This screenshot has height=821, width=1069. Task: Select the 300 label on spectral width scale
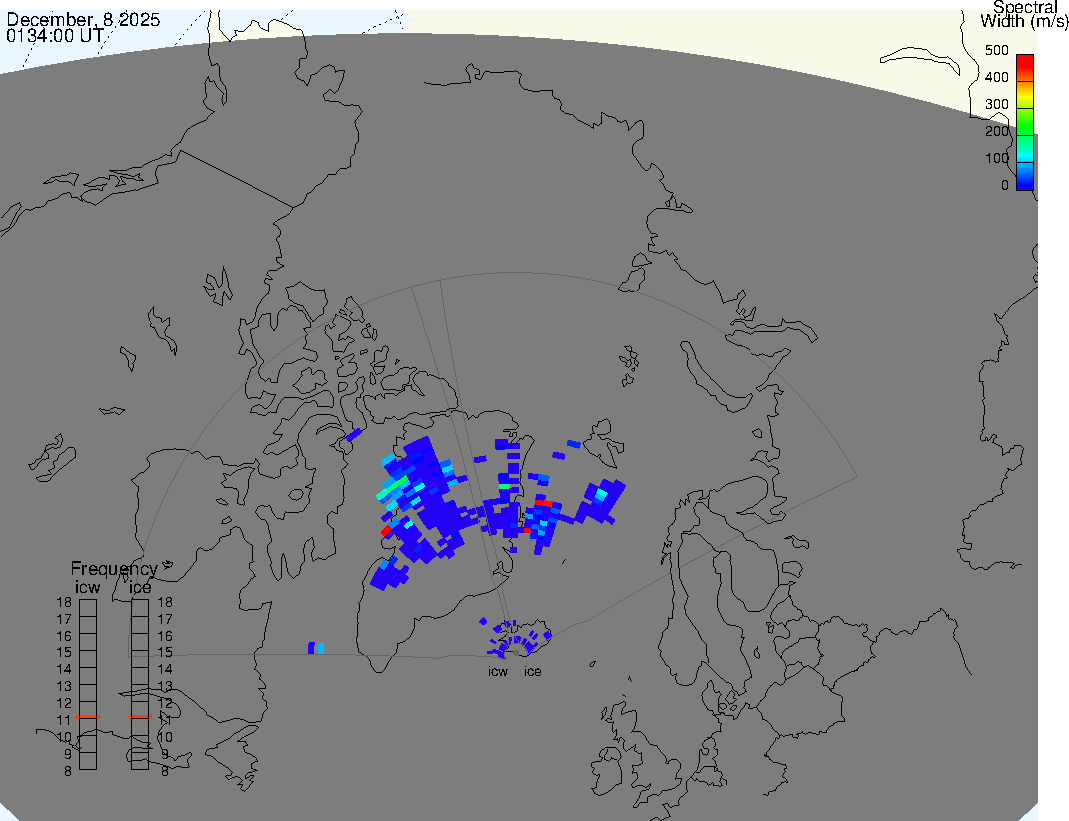(997, 104)
